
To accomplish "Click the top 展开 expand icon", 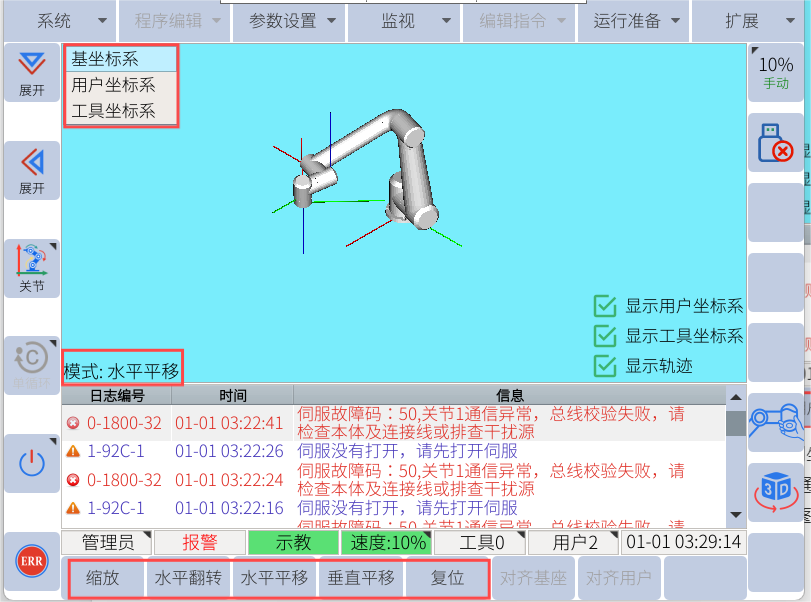I will 32,73.
